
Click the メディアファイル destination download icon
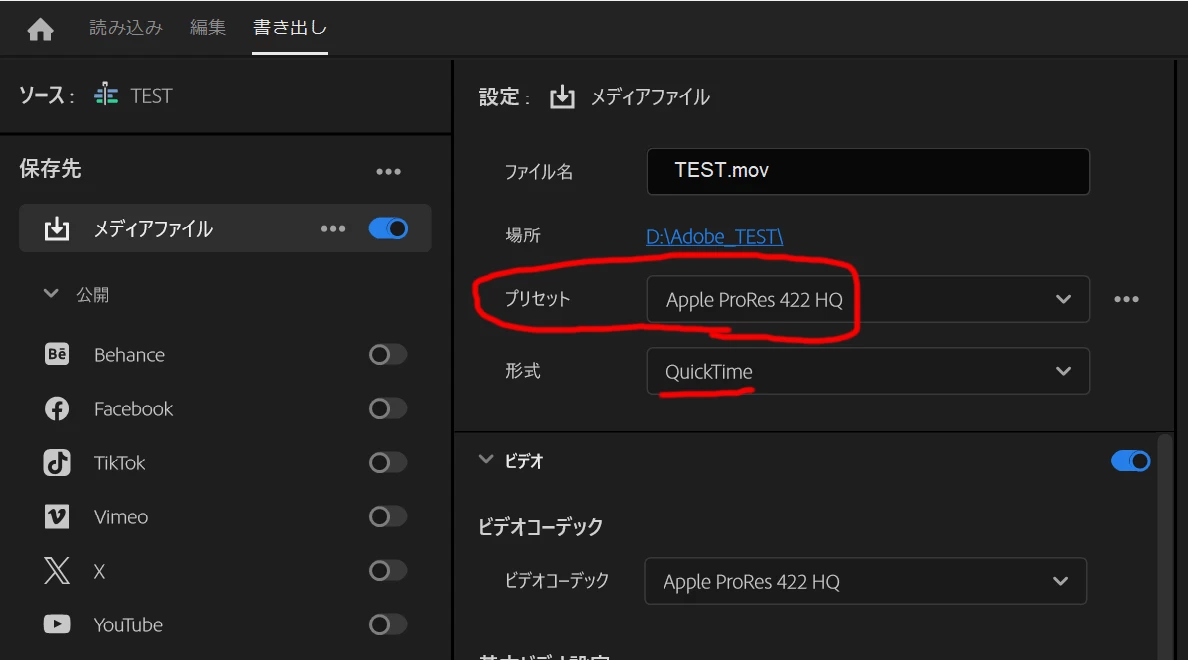[x=57, y=228]
